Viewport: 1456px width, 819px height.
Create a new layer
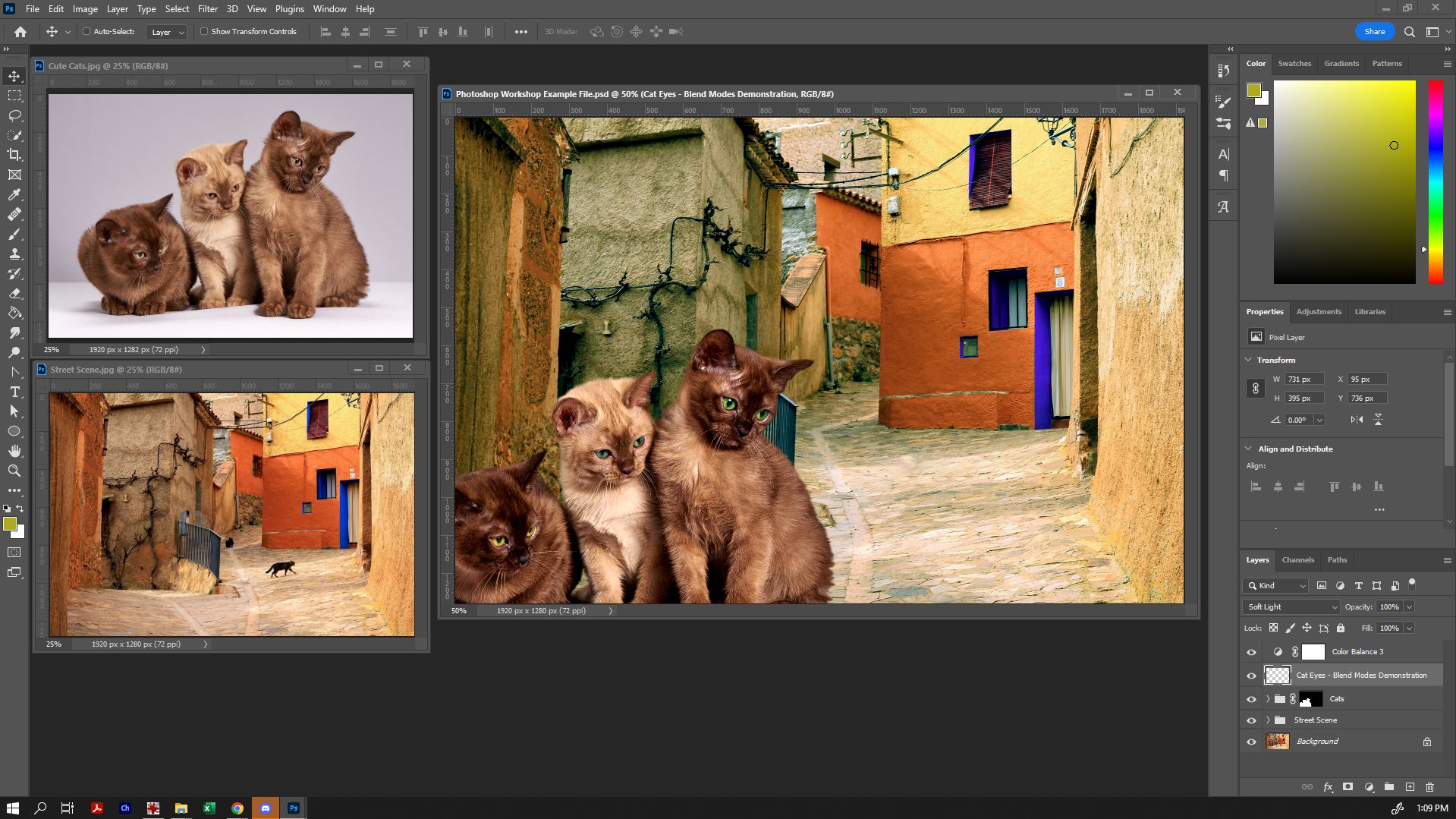click(1410, 787)
